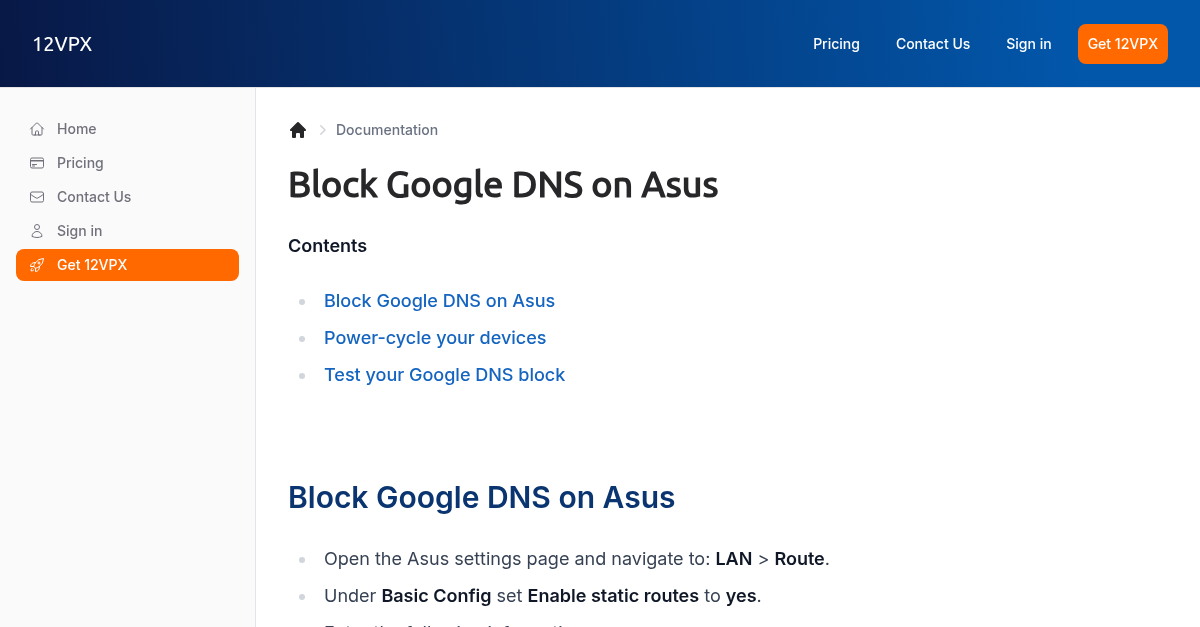Screen dimensions: 1200x627
Task: Open the Documentation breadcrumb link
Action: (x=387, y=130)
